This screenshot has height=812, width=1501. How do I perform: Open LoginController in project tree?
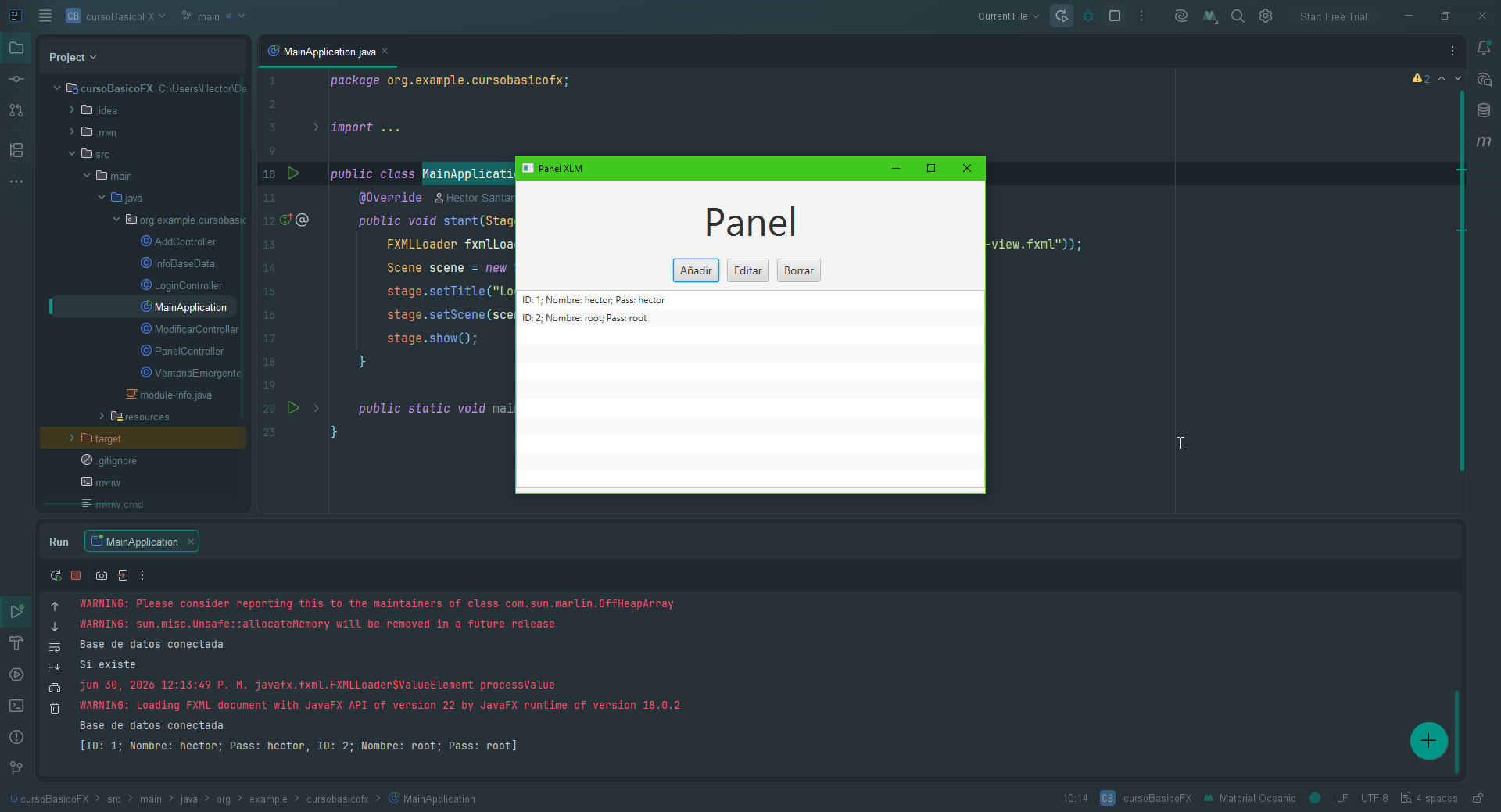(188, 285)
